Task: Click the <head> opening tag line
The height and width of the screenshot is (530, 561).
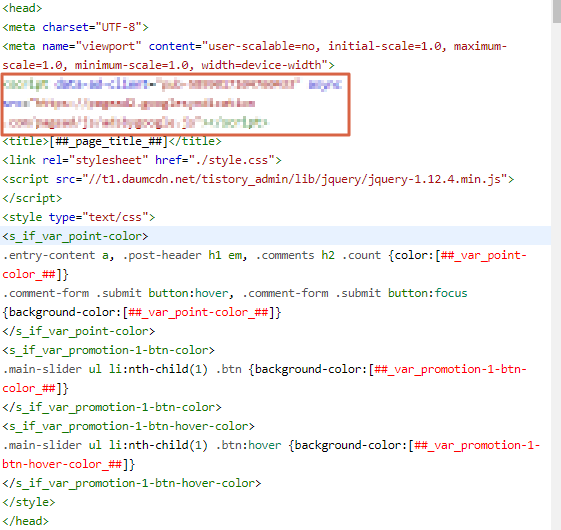Action: coord(22,8)
